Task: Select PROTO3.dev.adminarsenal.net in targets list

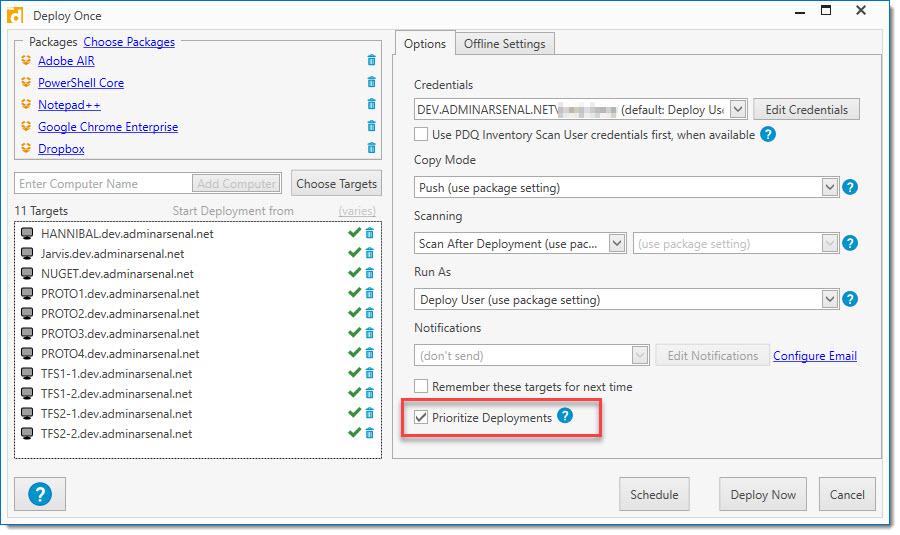Action: click(x=198, y=334)
